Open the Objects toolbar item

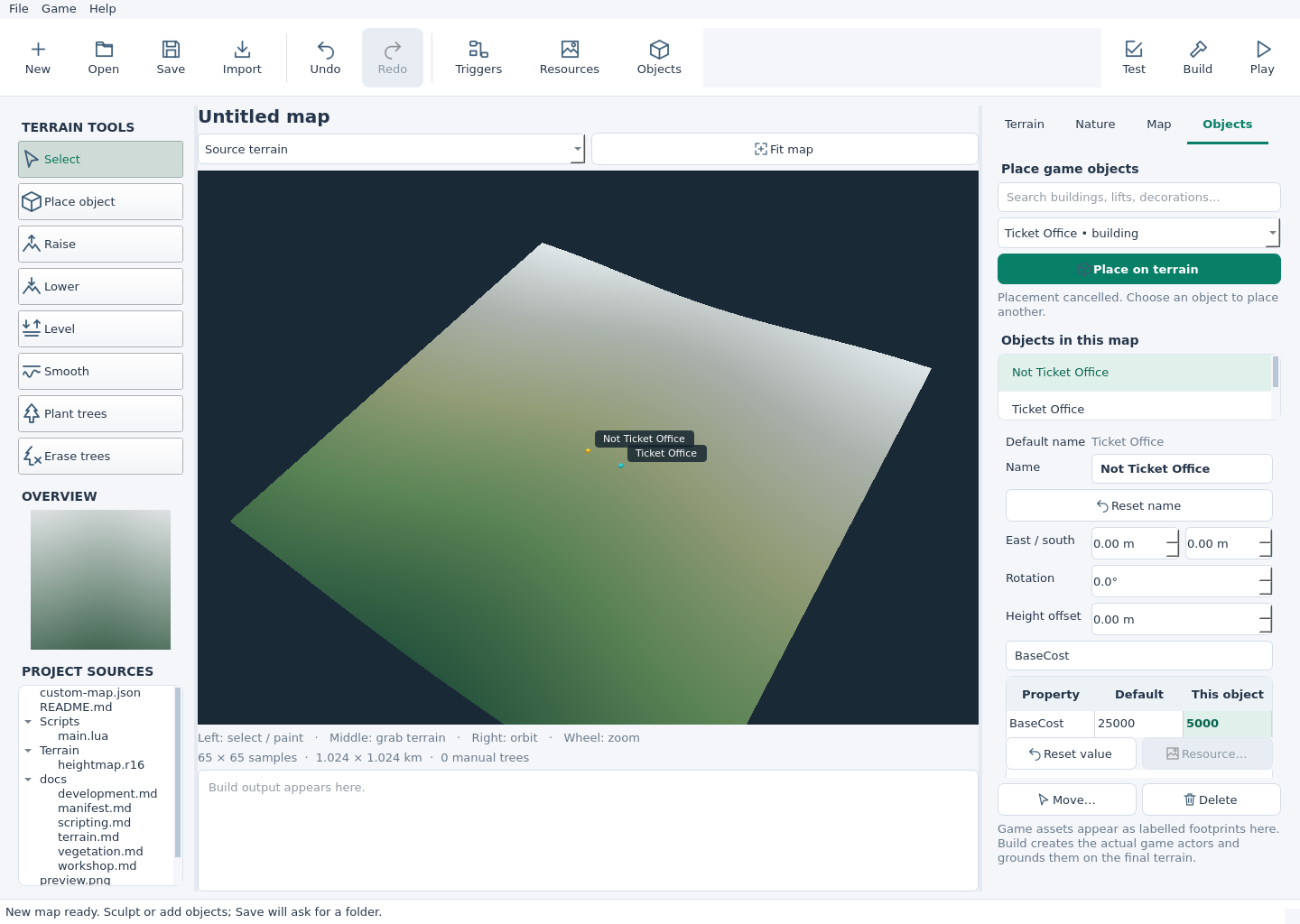pos(659,58)
